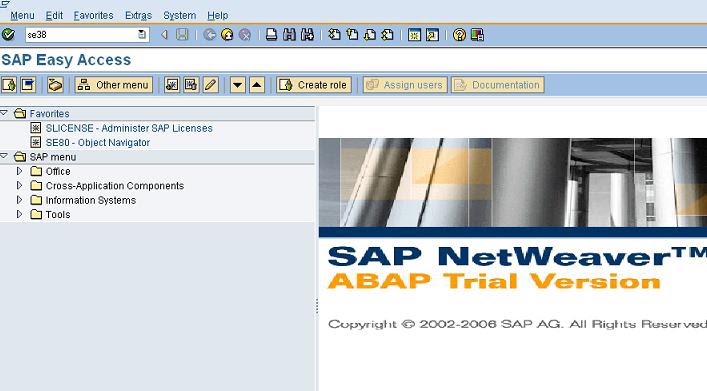Open the Help menu
The image size is (707, 391).
pyautogui.click(x=217, y=15)
